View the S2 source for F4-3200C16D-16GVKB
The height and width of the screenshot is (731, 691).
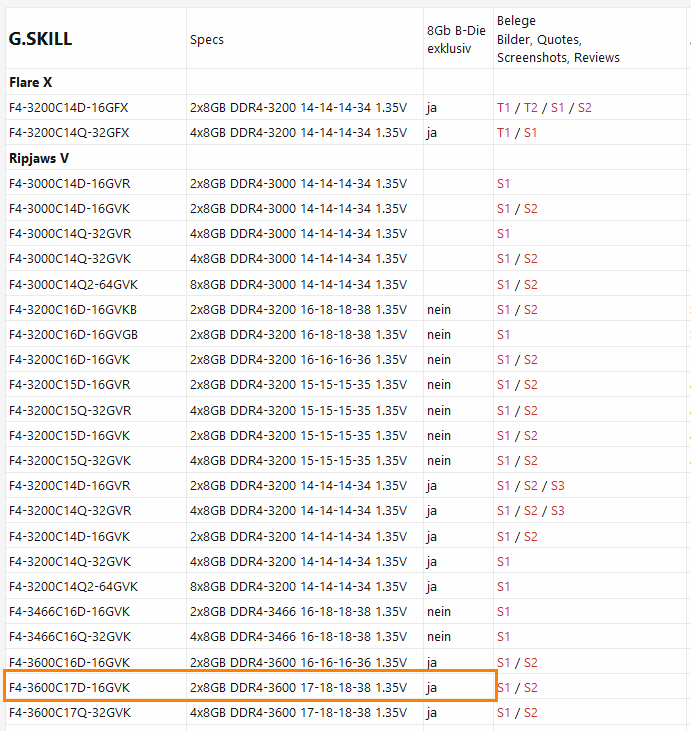[x=531, y=310]
